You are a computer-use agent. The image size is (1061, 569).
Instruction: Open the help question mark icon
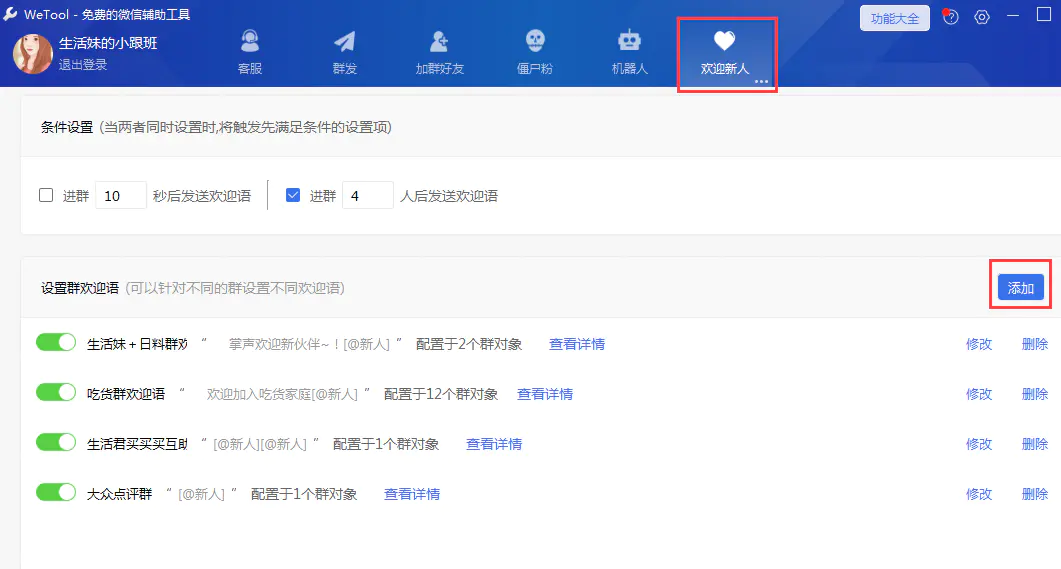(951, 17)
